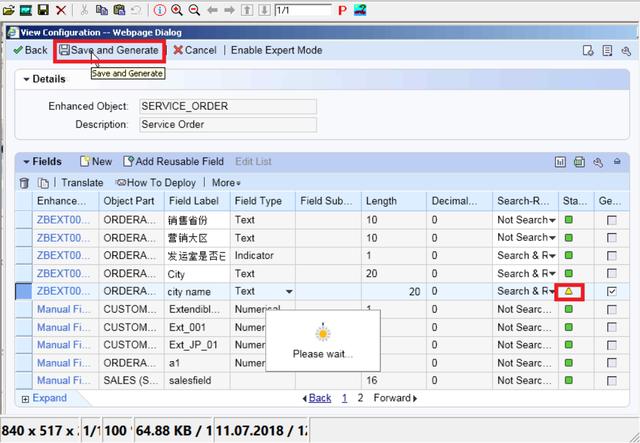Toggle the checkbox in the Indicator row
This screenshot has width=640, height=443.
[x=611, y=256]
